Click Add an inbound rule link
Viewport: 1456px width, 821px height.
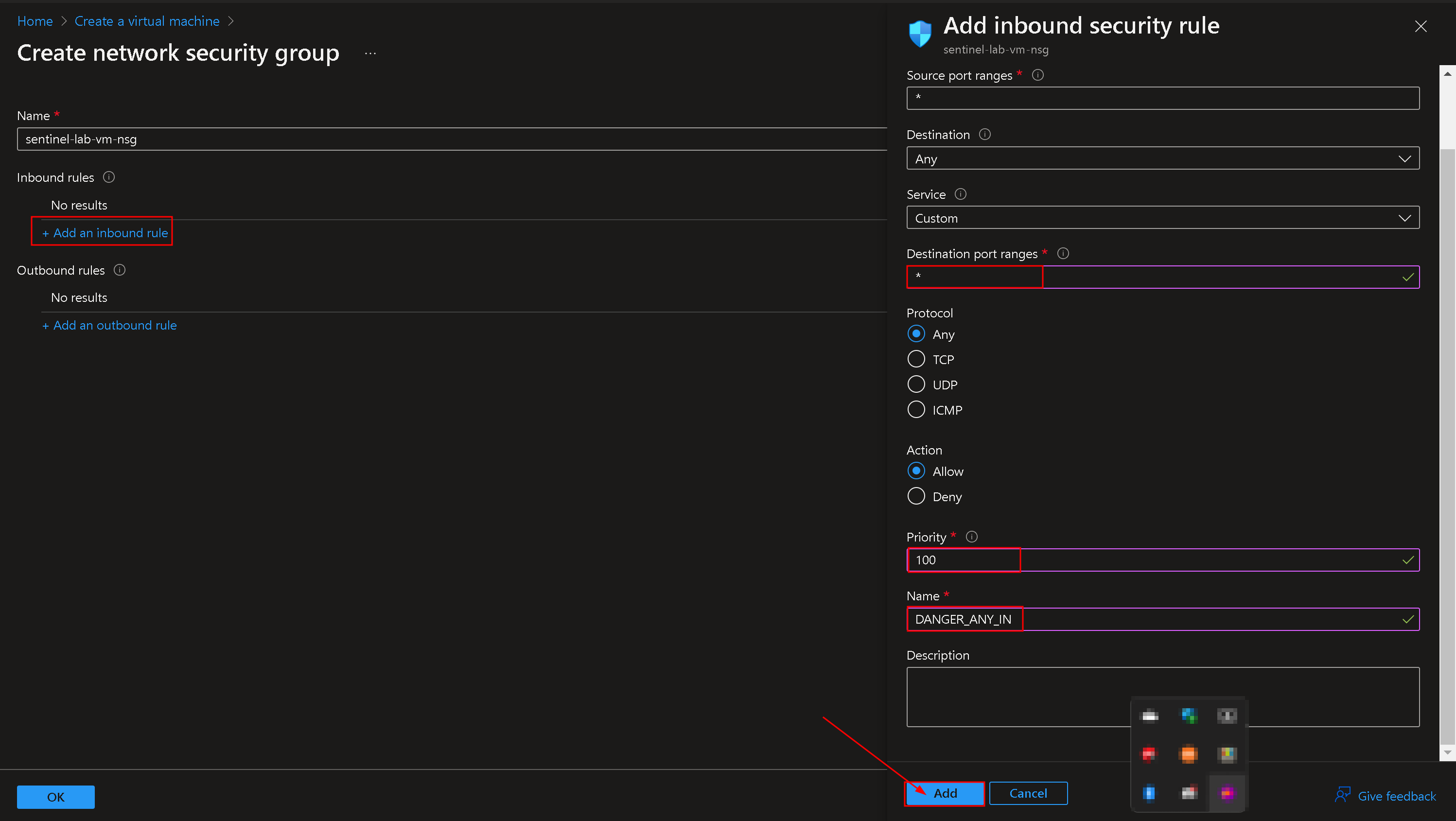[105, 232]
